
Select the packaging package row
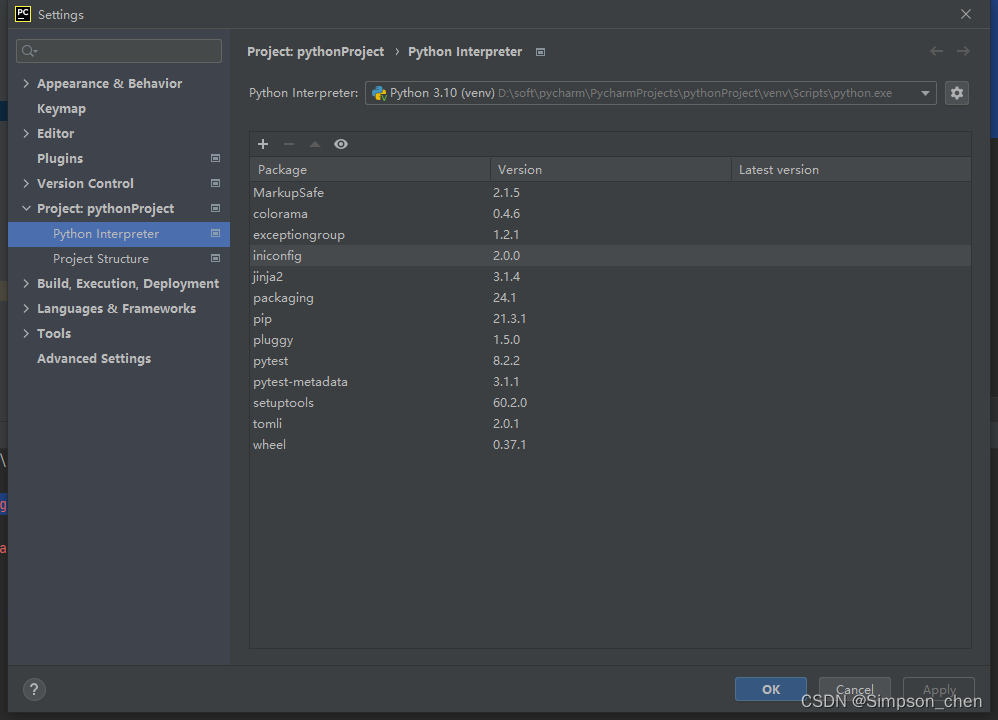pos(610,297)
